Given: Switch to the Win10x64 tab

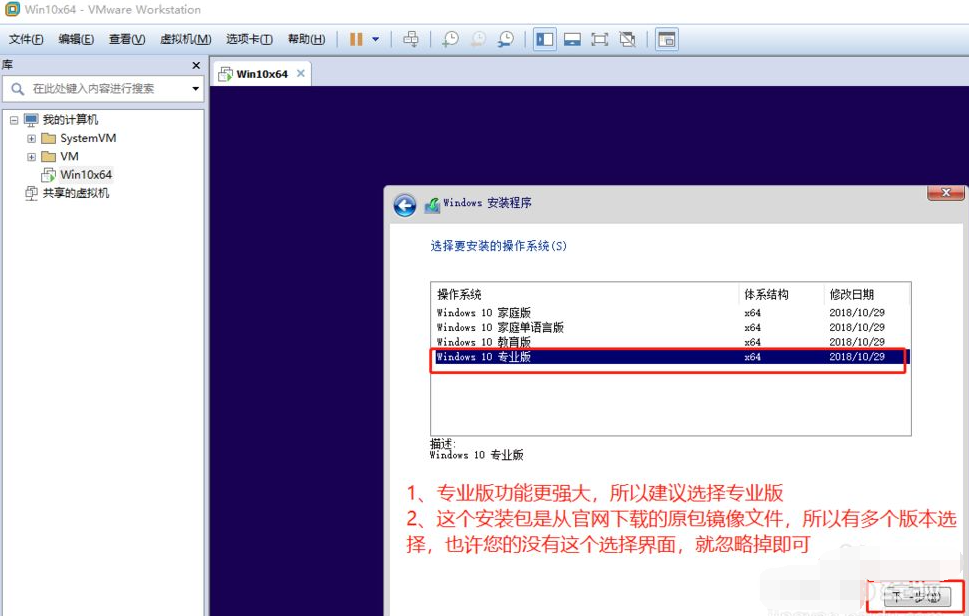Looking at the screenshot, I should (262, 74).
